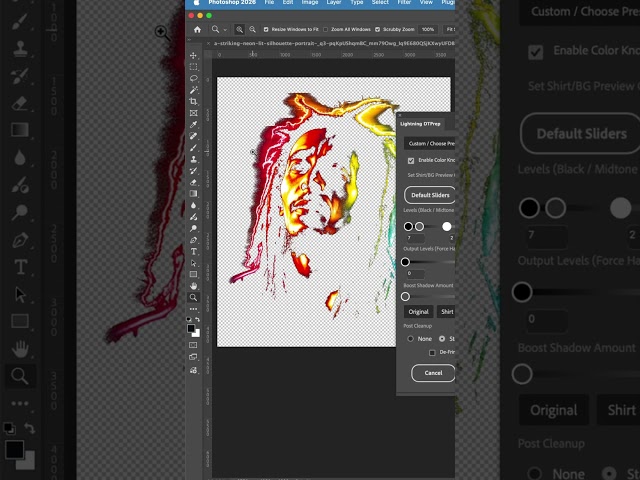
Task: Open the Edit menu
Action: [288, 2]
